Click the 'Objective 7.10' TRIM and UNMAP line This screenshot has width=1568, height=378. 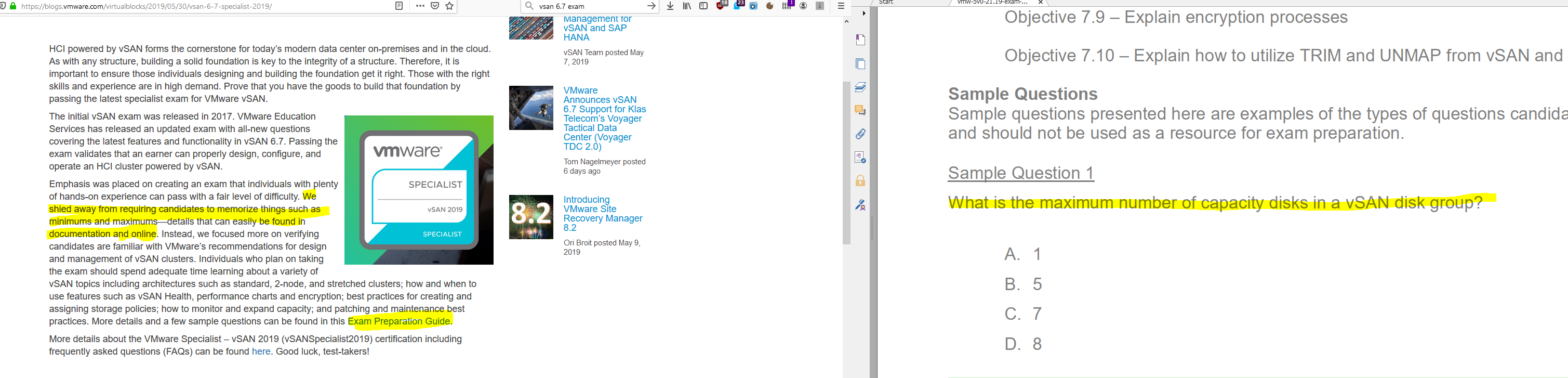pyautogui.click(x=1284, y=56)
